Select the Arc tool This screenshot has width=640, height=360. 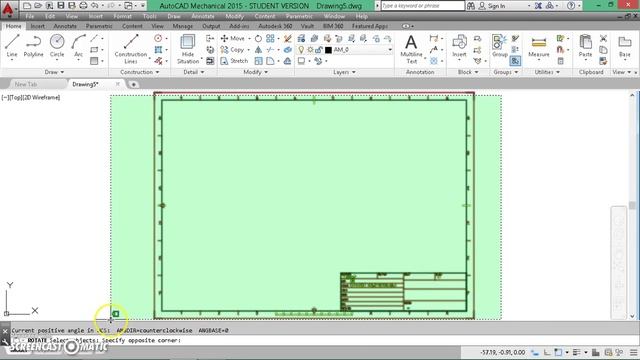click(78, 46)
